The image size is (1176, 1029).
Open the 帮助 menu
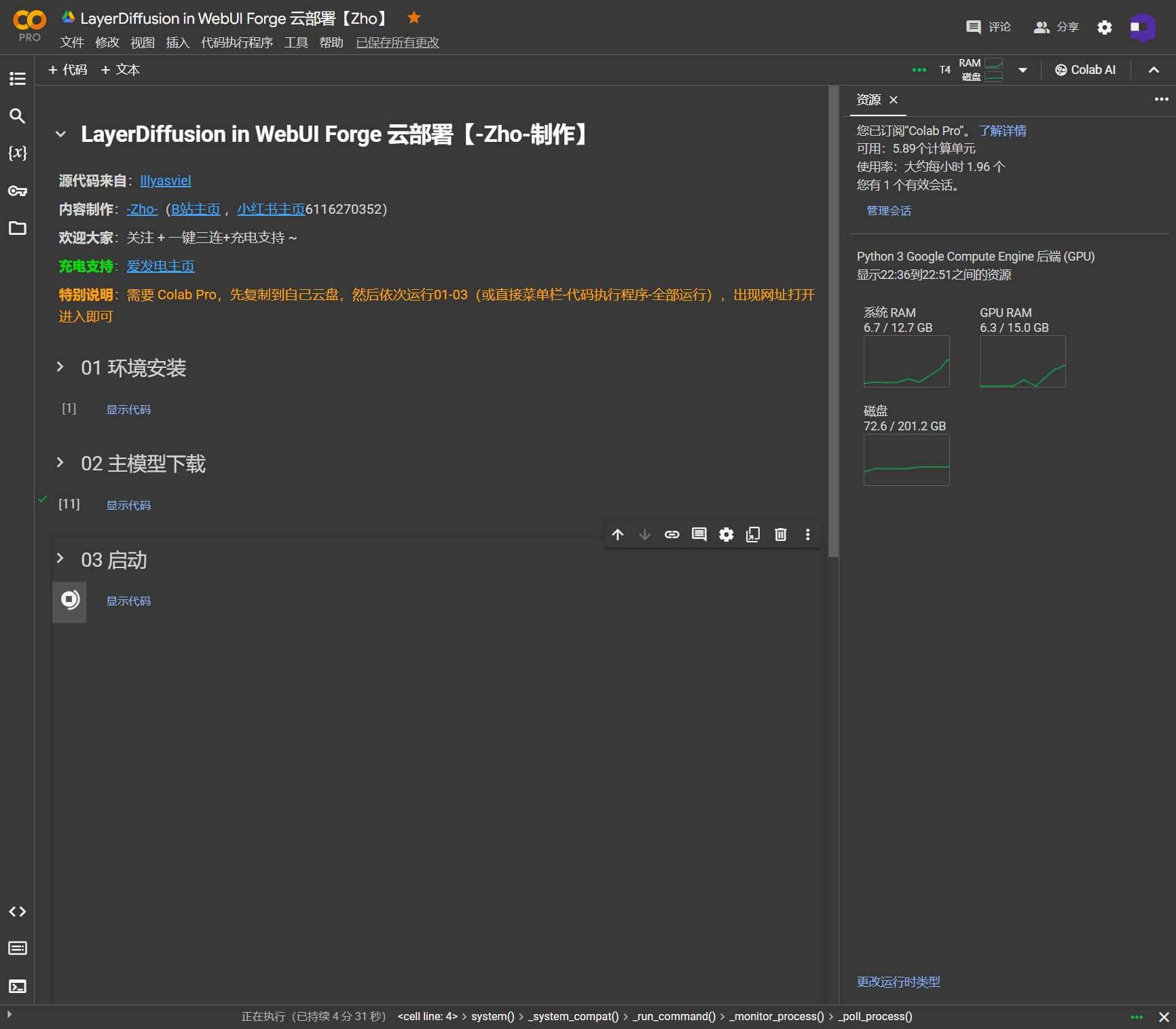(x=331, y=43)
